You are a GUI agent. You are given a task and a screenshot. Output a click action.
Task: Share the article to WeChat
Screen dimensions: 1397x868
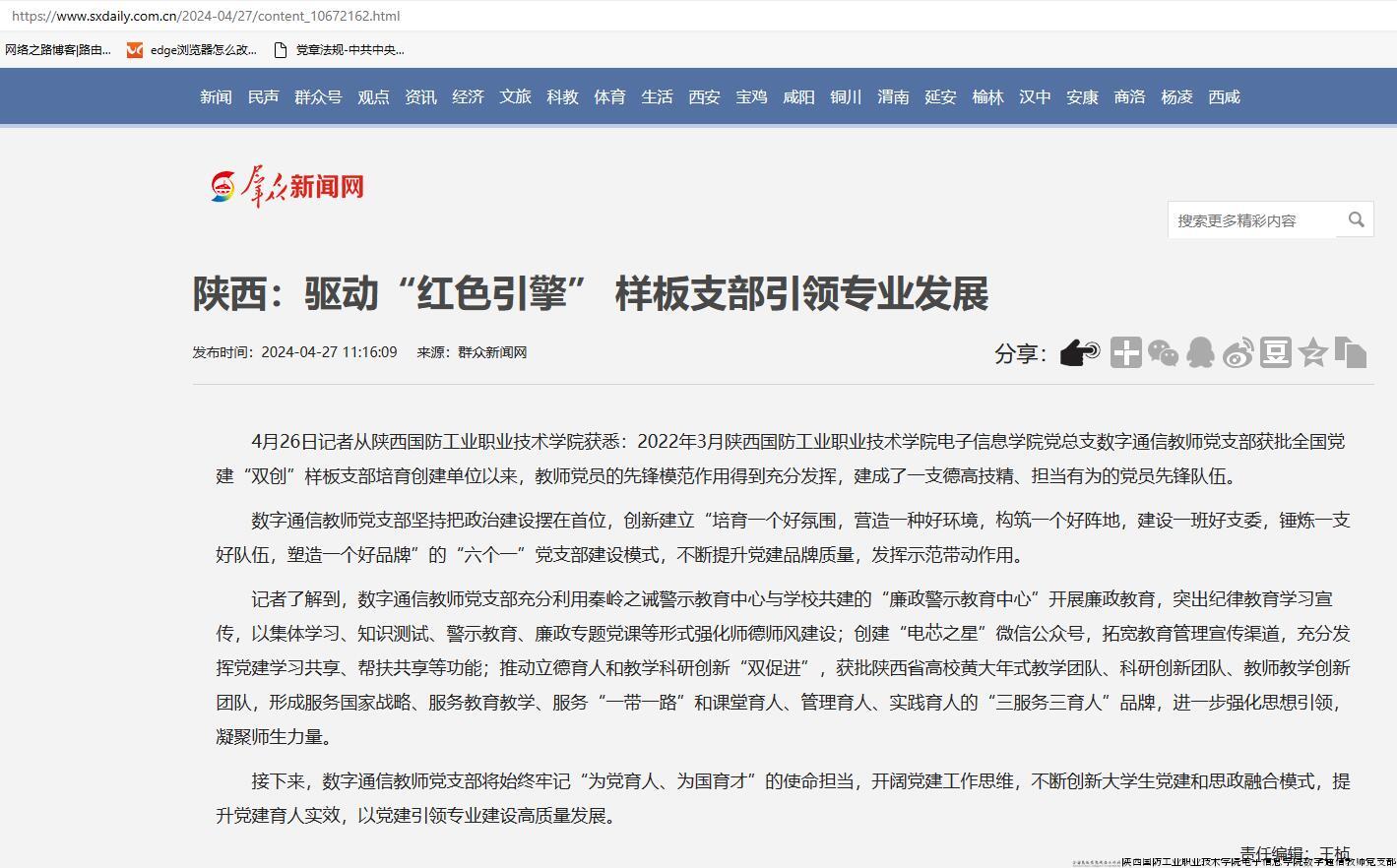click(1163, 352)
